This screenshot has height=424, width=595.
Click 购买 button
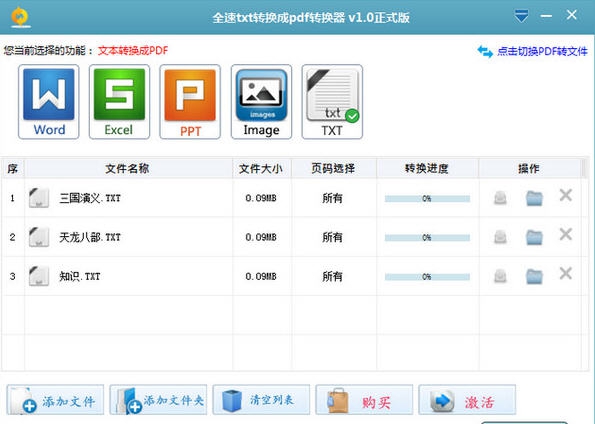pyautogui.click(x=364, y=400)
